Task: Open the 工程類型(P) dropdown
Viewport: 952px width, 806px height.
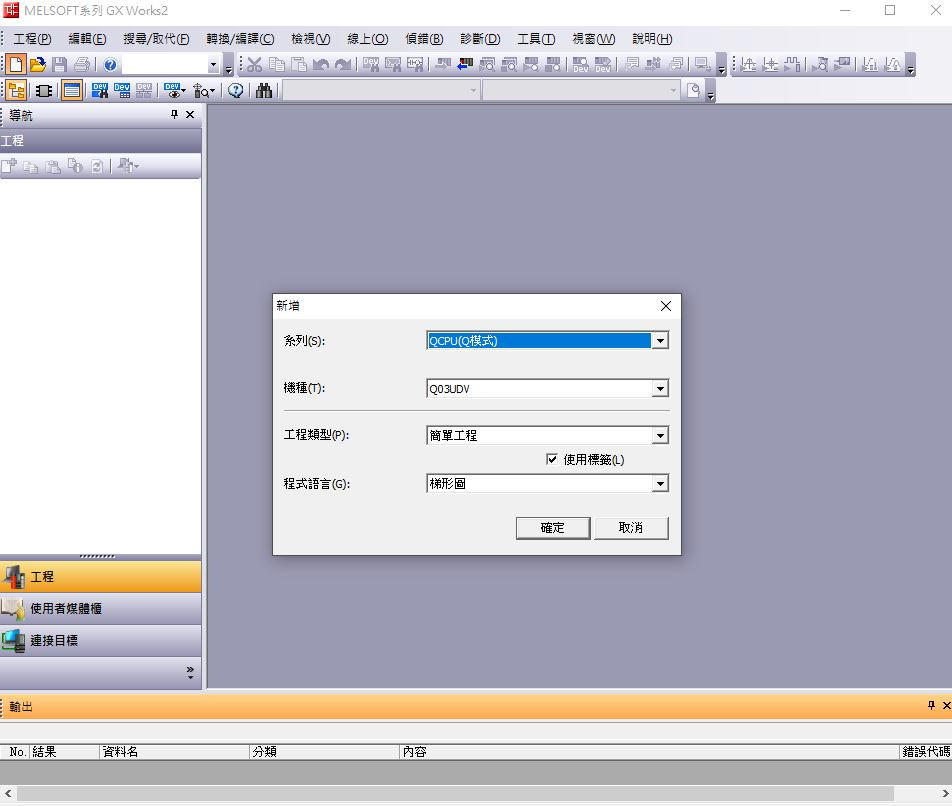Action: click(660, 435)
